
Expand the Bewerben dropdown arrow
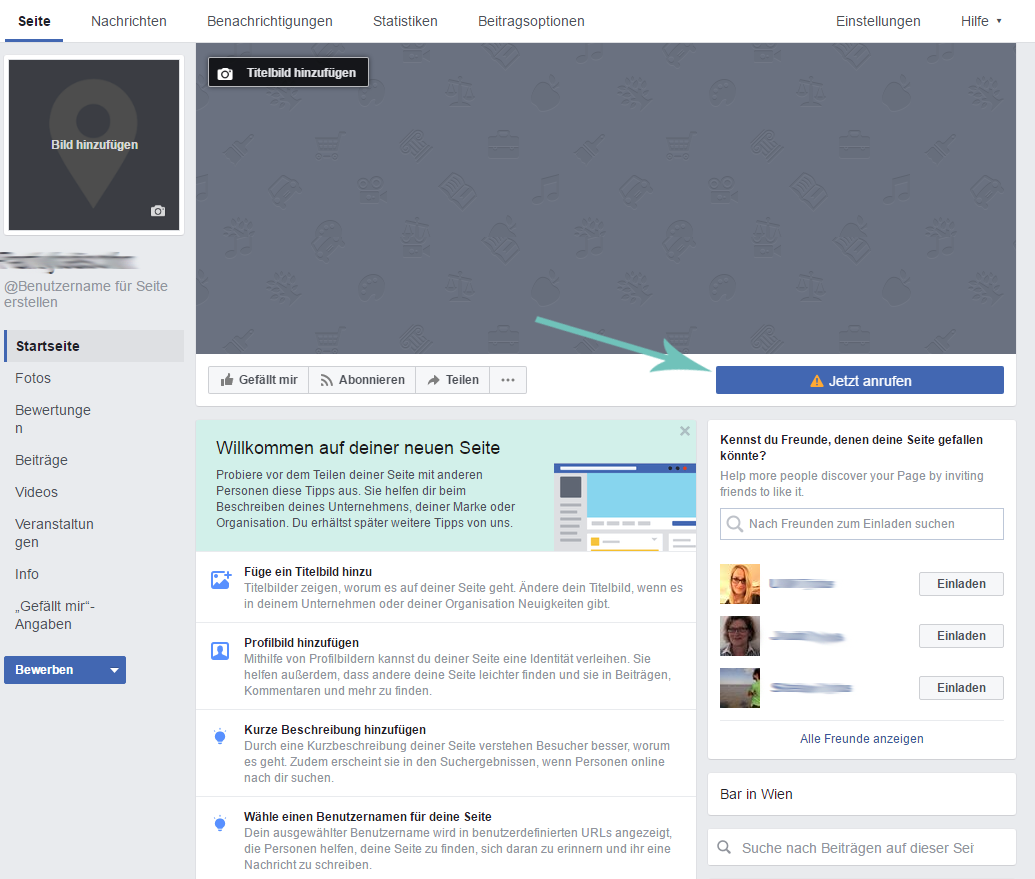[114, 670]
